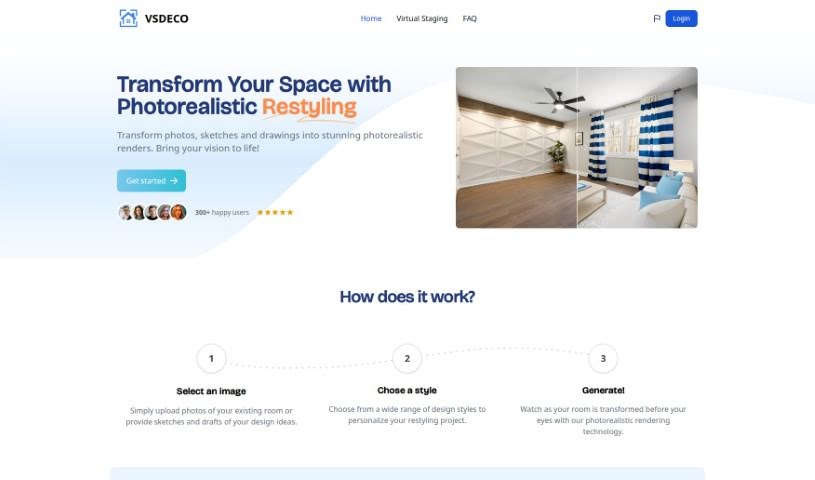Image resolution: width=815 pixels, height=480 pixels.
Task: Click the Watch as your room description
Action: coord(603,420)
